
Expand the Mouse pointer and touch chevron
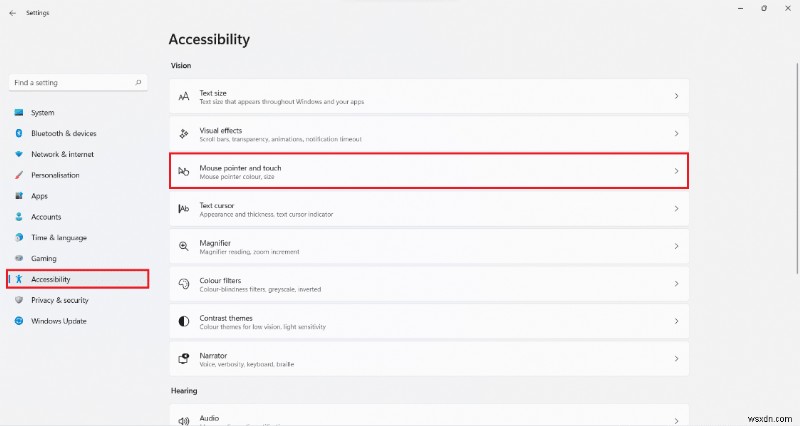(x=676, y=171)
